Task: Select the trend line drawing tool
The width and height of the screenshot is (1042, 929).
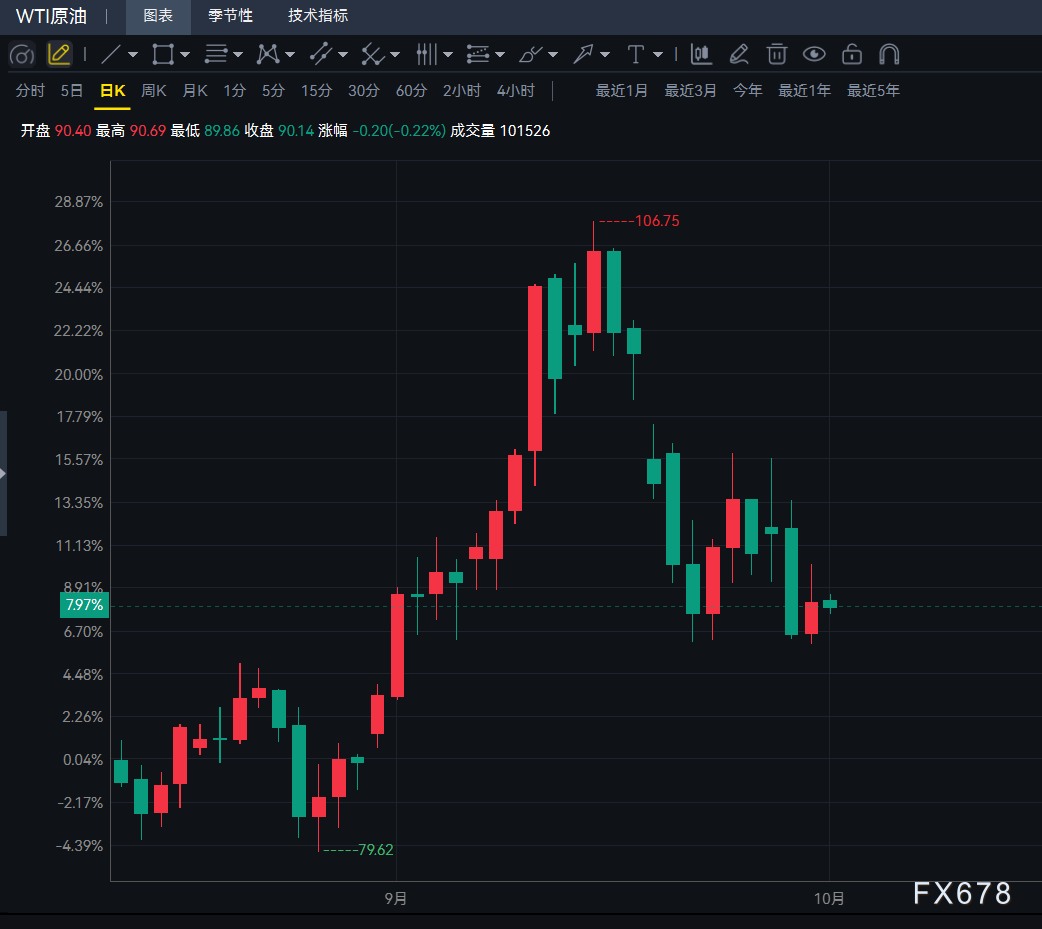Action: pos(111,54)
